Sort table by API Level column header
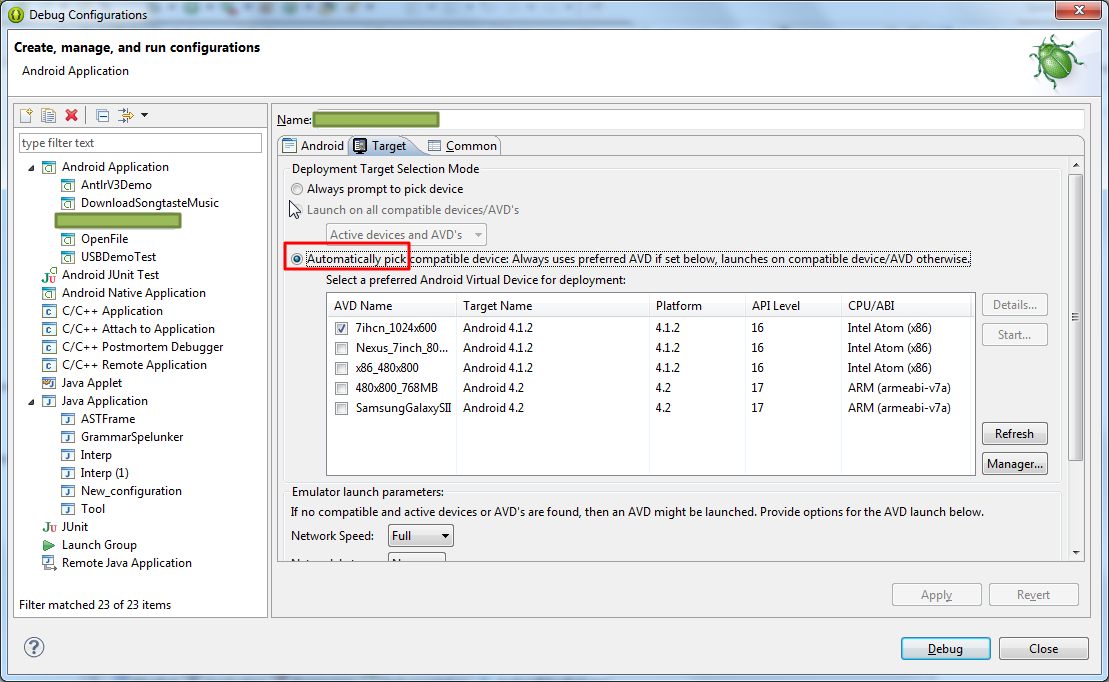This screenshot has width=1109, height=682. pyautogui.click(x=794, y=306)
